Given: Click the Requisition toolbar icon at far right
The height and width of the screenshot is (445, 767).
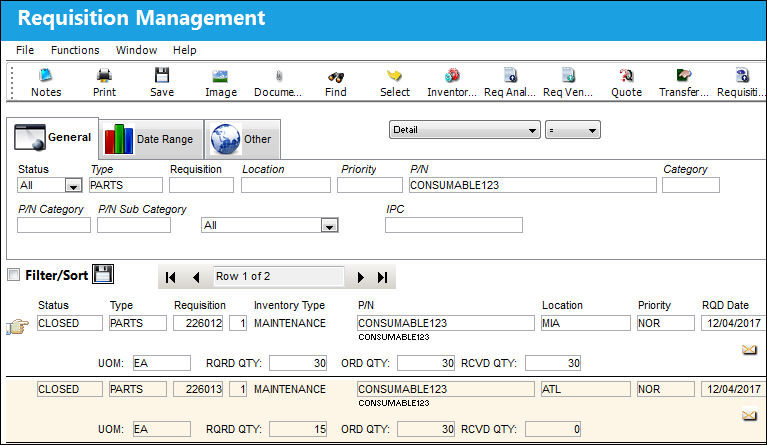Looking at the screenshot, I should pos(742,76).
